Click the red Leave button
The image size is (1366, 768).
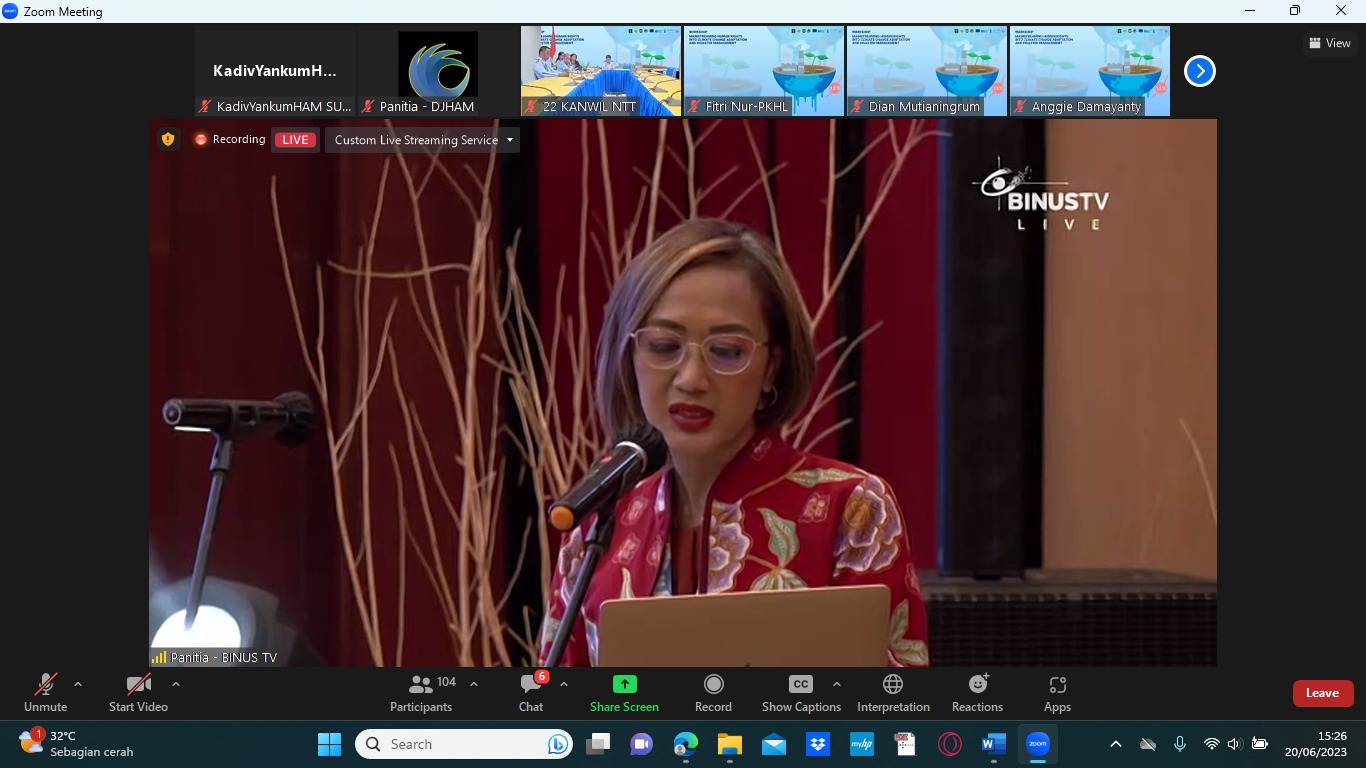1322,693
